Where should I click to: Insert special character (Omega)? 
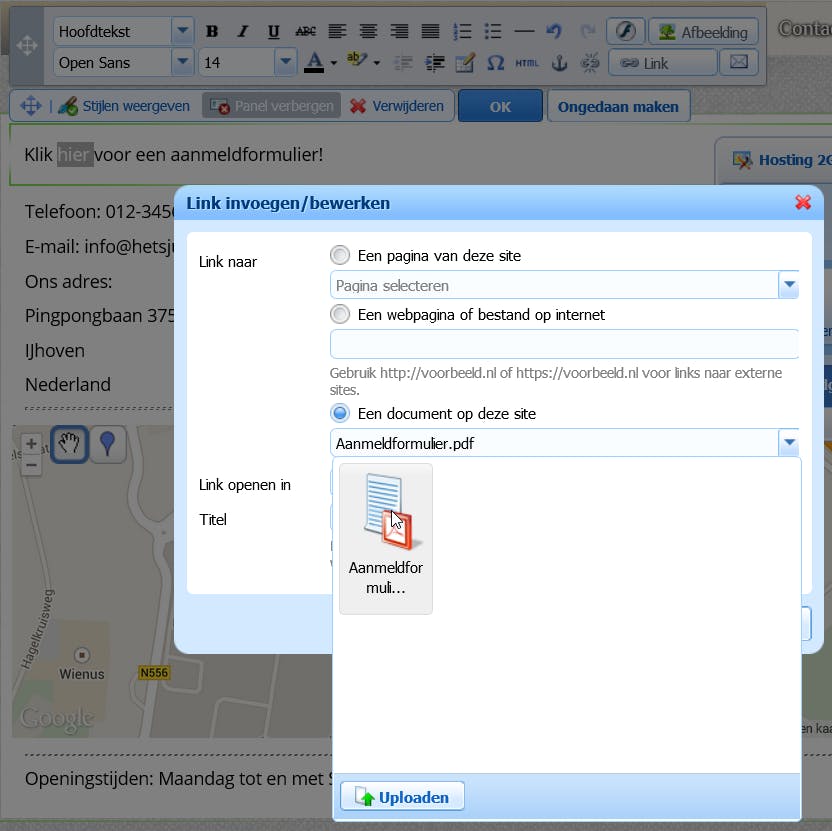pos(496,63)
